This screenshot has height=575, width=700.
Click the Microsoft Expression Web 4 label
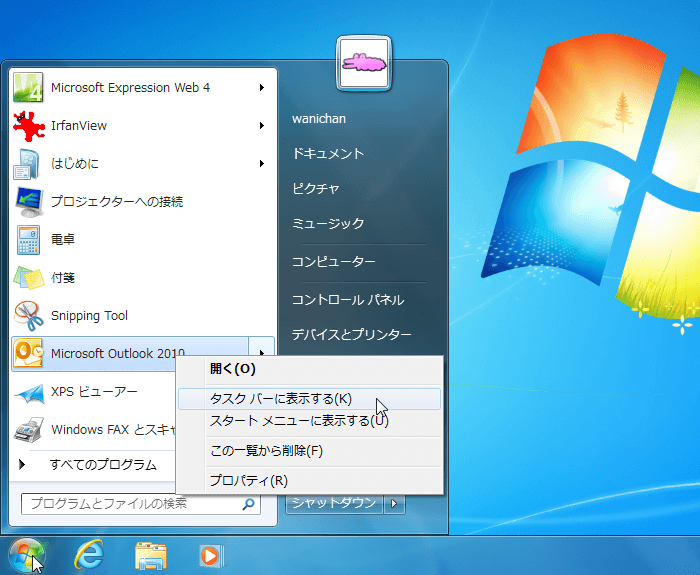pos(130,88)
